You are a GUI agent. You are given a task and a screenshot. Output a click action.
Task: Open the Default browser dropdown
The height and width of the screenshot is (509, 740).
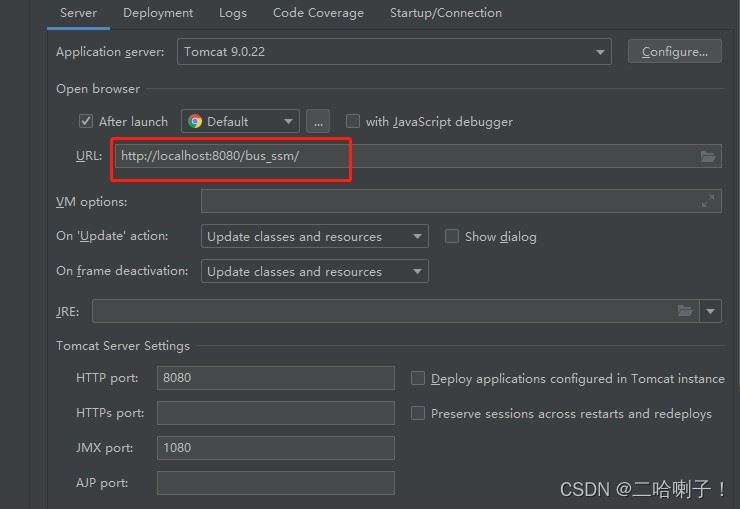(x=240, y=121)
